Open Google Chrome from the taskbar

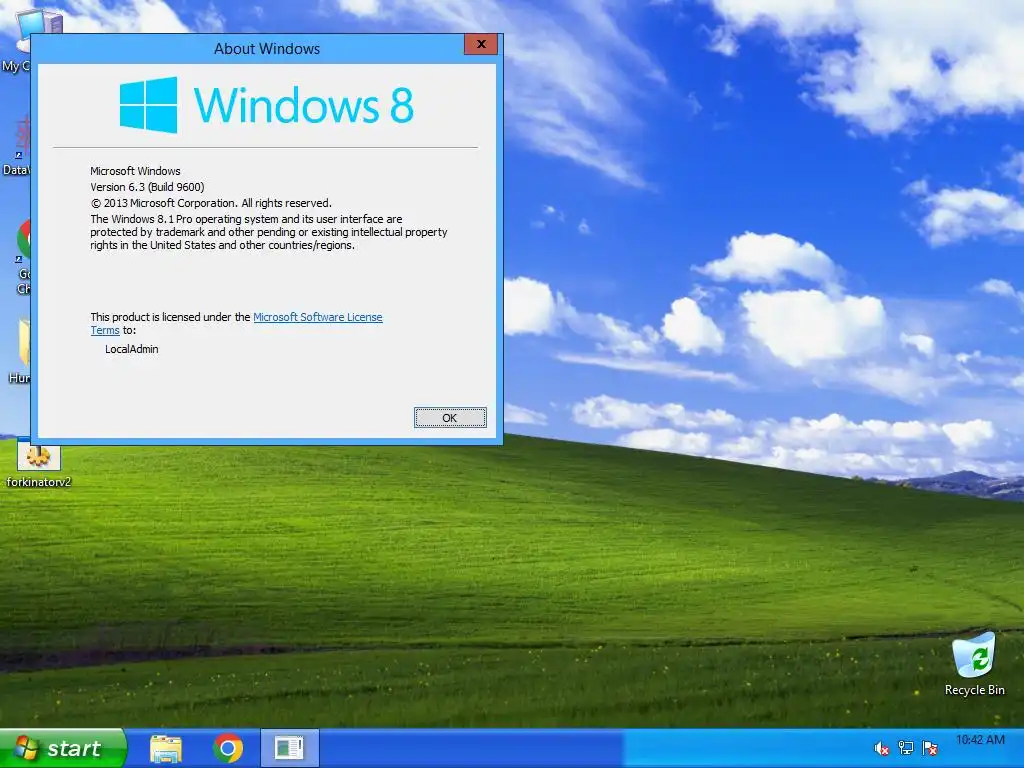[228, 748]
